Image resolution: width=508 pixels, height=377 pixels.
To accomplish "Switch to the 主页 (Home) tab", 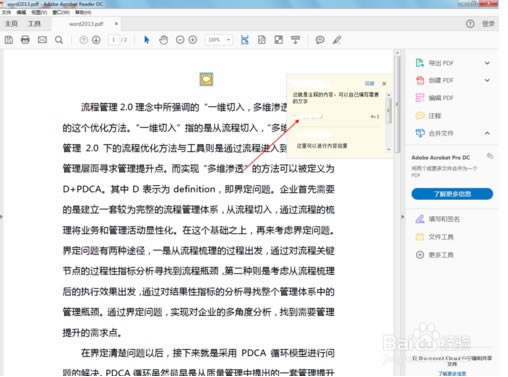I will (12, 24).
